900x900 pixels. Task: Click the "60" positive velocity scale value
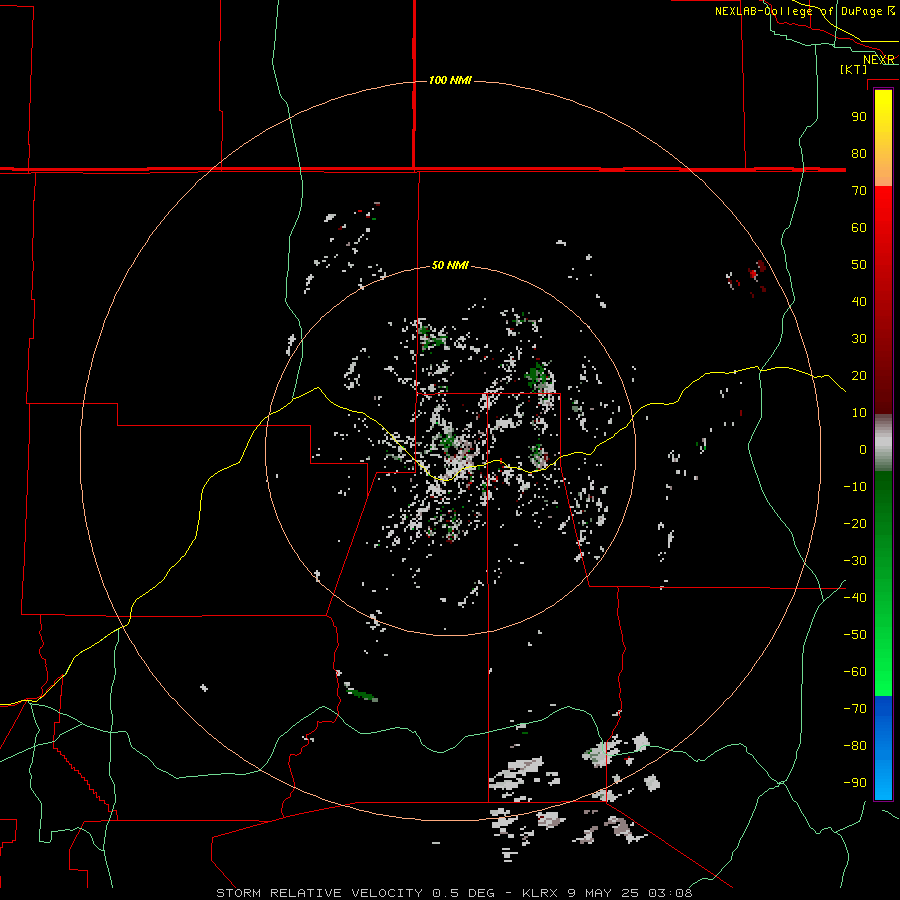859,227
